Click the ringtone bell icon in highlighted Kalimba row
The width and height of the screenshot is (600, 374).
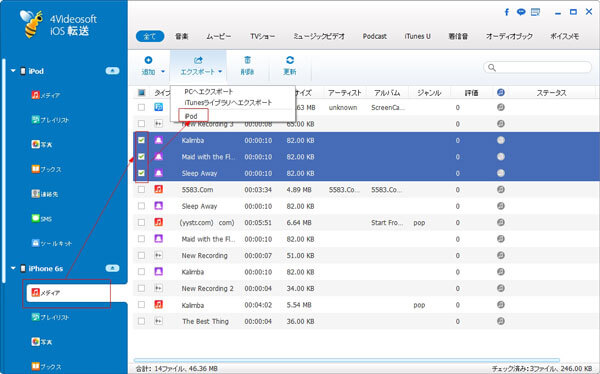(x=158, y=140)
